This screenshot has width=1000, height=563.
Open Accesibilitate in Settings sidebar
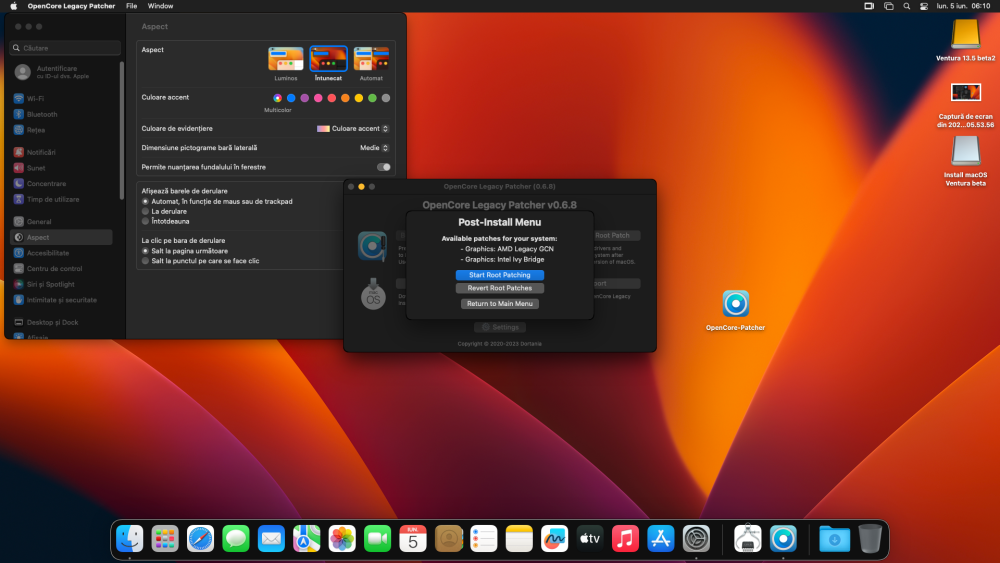coord(61,253)
